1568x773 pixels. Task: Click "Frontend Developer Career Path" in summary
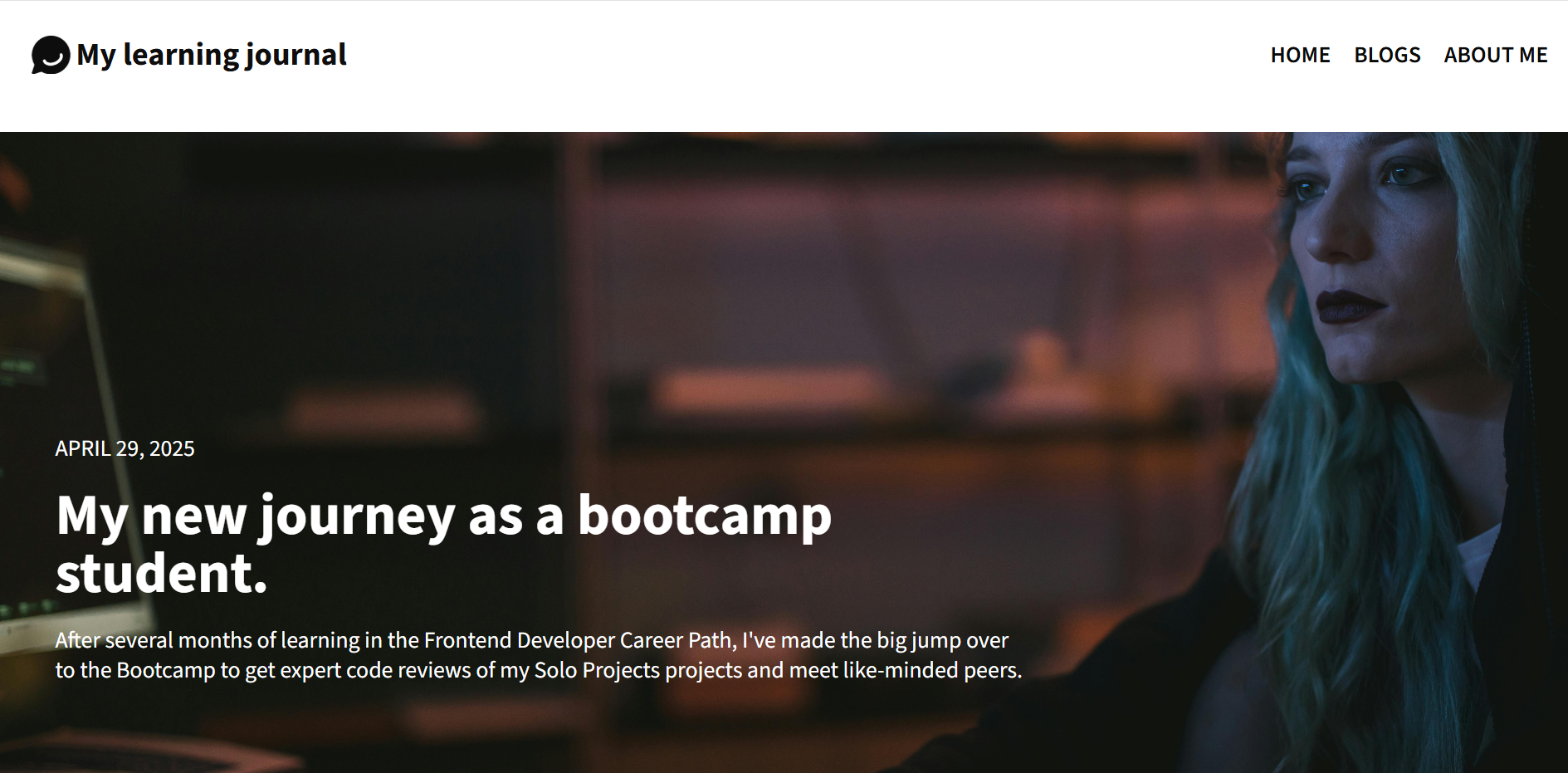(x=579, y=640)
